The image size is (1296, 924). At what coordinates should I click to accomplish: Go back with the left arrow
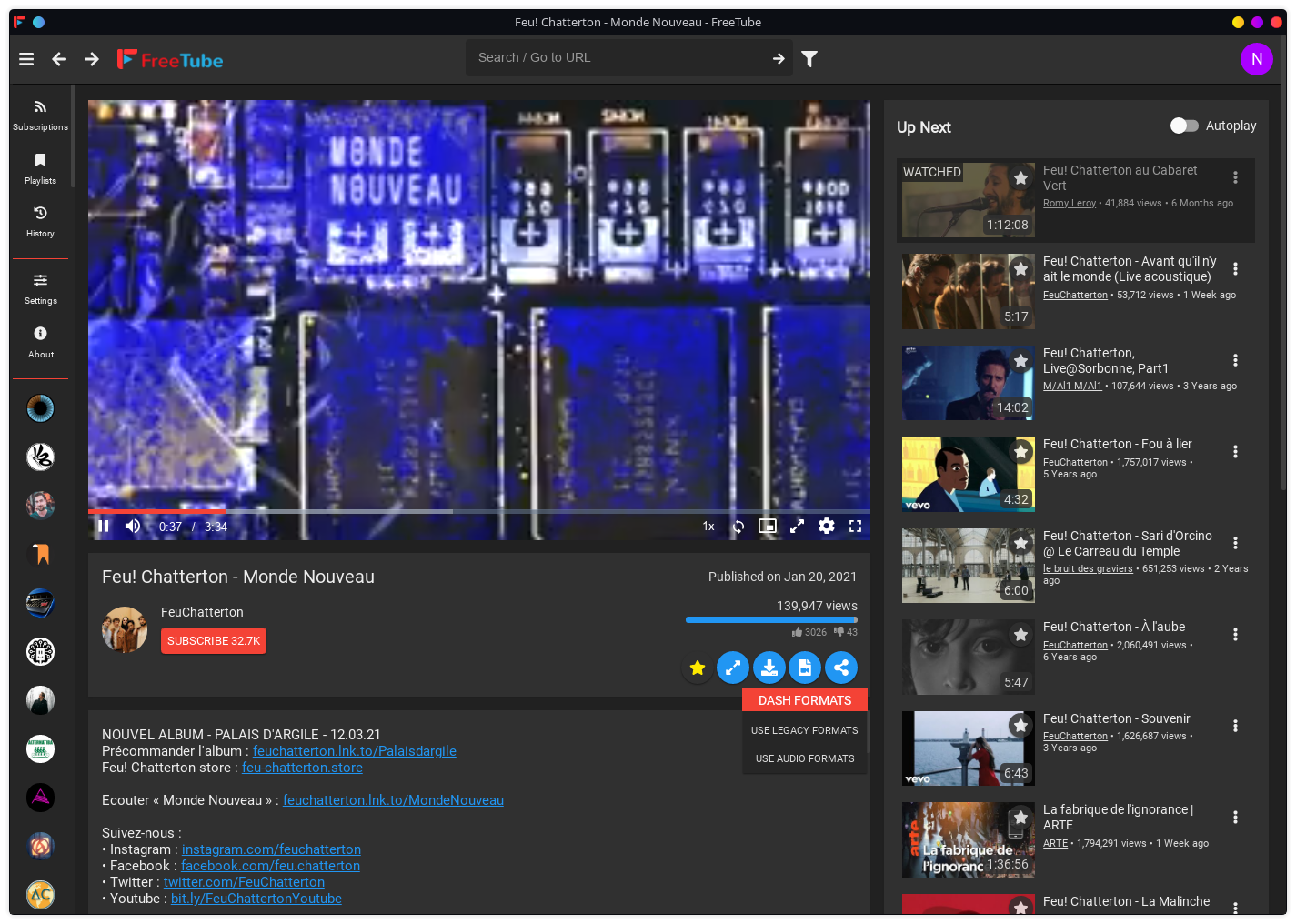coord(59,59)
